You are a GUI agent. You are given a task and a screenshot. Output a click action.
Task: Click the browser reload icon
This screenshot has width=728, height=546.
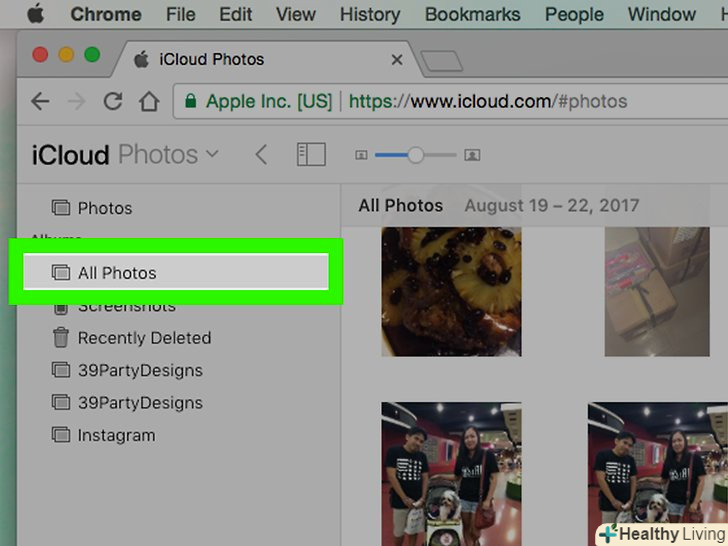[x=112, y=101]
